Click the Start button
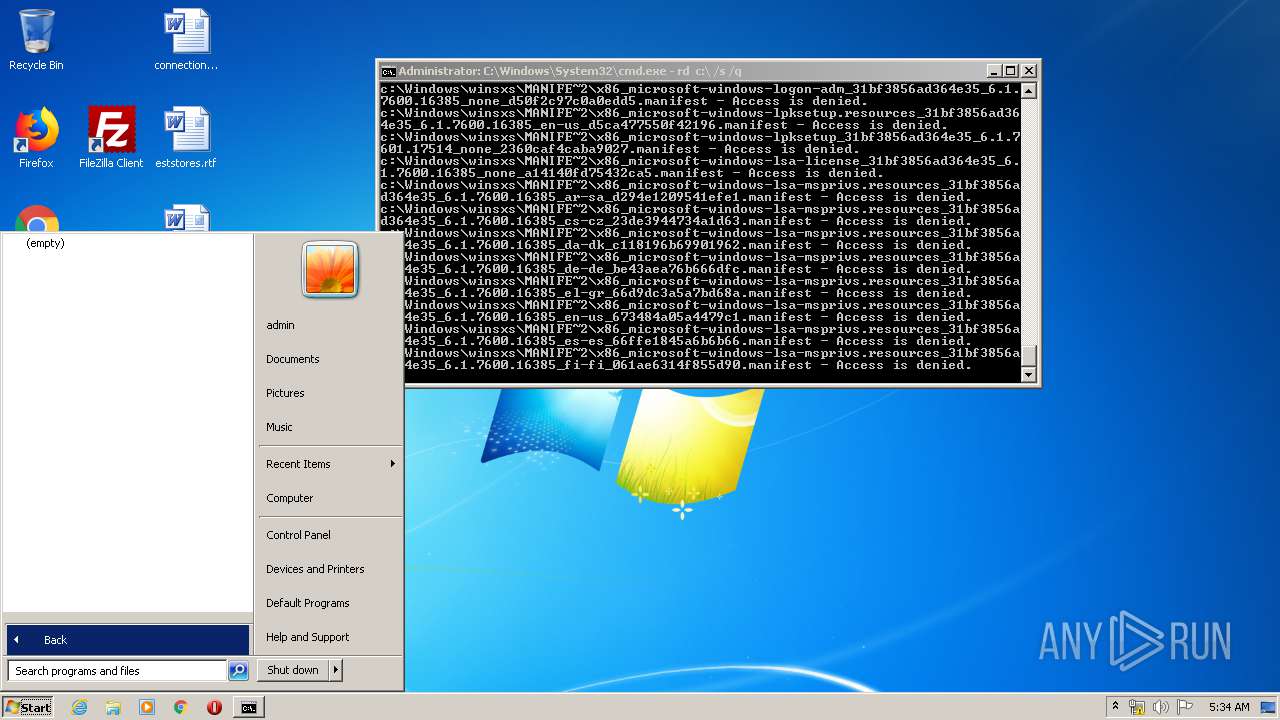The image size is (1280, 720). point(28,707)
